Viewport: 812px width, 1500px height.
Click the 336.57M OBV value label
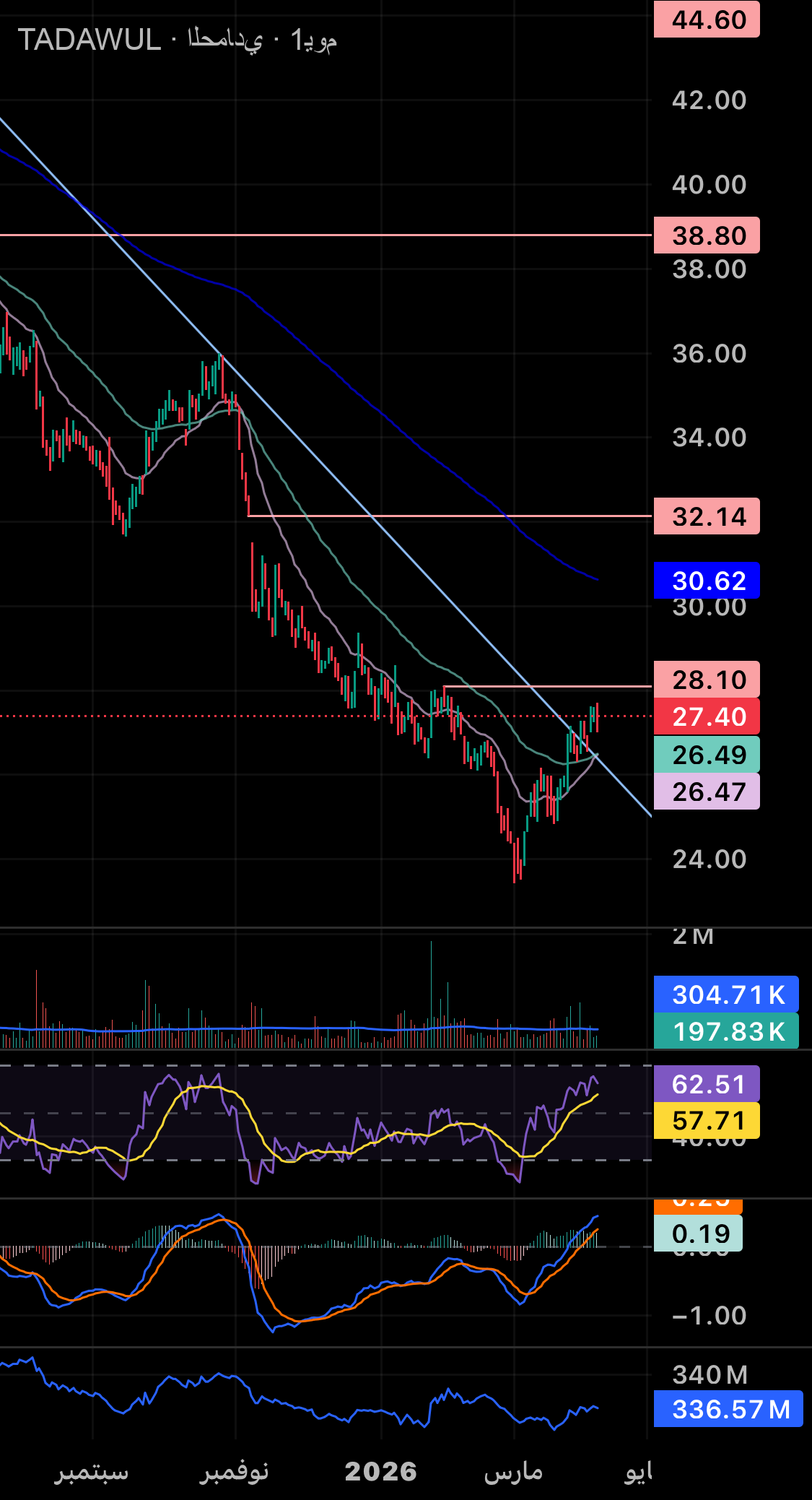pos(728,1409)
